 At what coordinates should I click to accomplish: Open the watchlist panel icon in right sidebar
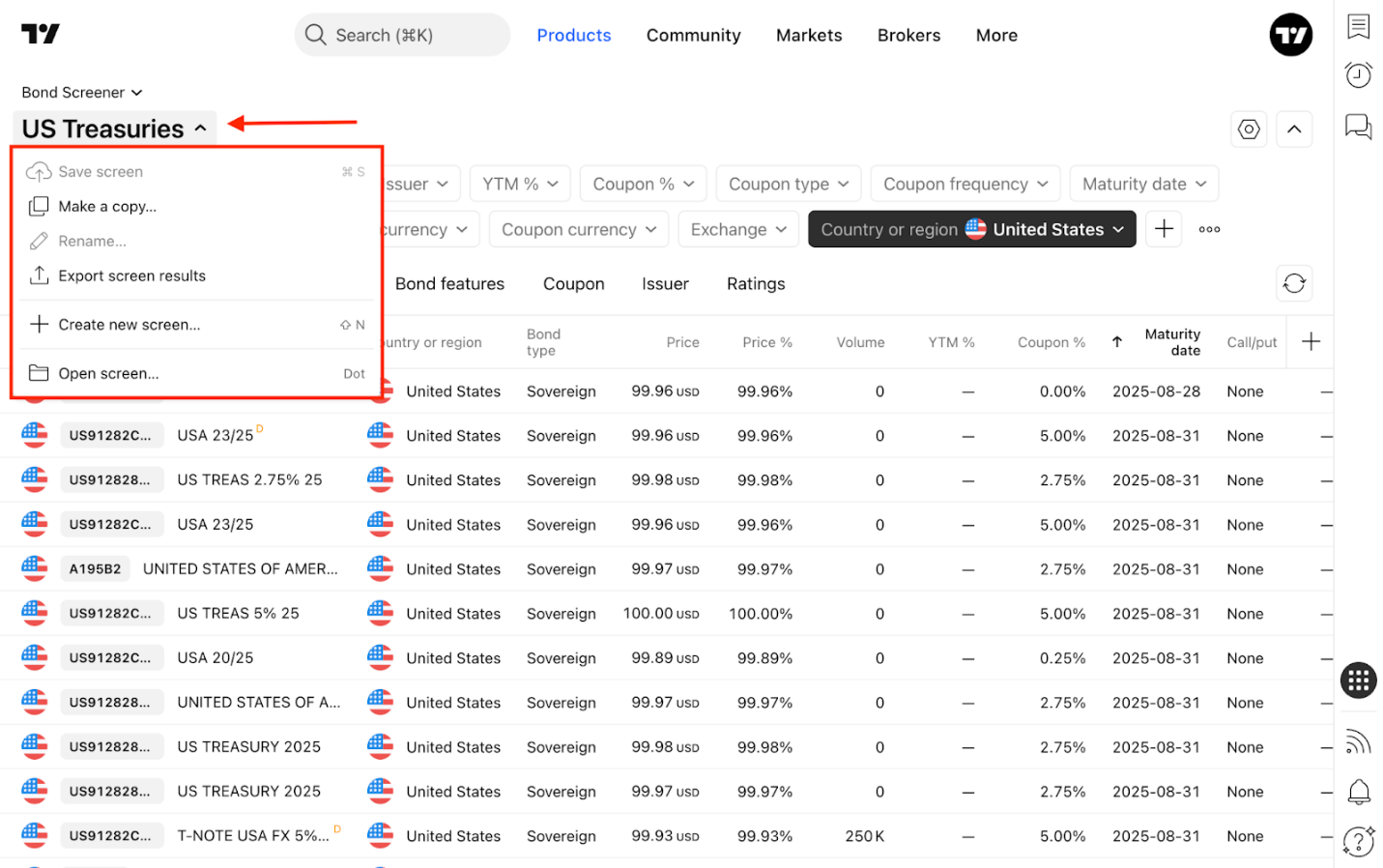coord(1358,26)
